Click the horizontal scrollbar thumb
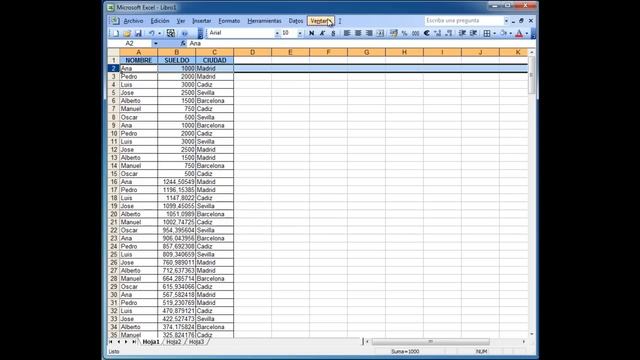 [430, 342]
